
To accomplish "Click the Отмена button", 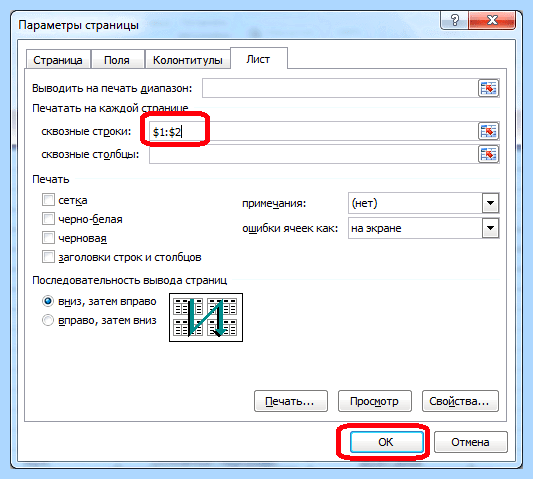I will (471, 442).
